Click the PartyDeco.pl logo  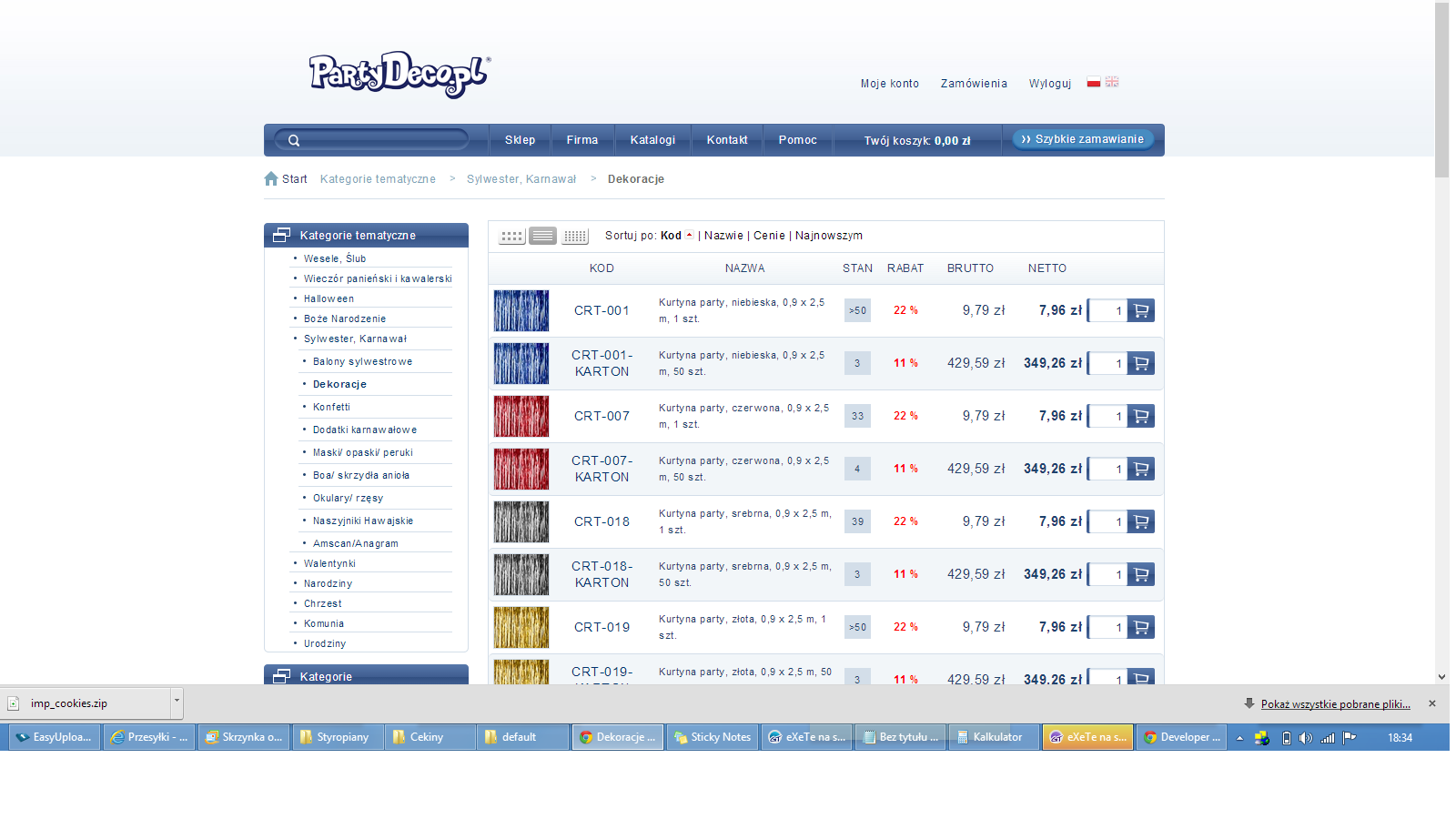[x=399, y=75]
